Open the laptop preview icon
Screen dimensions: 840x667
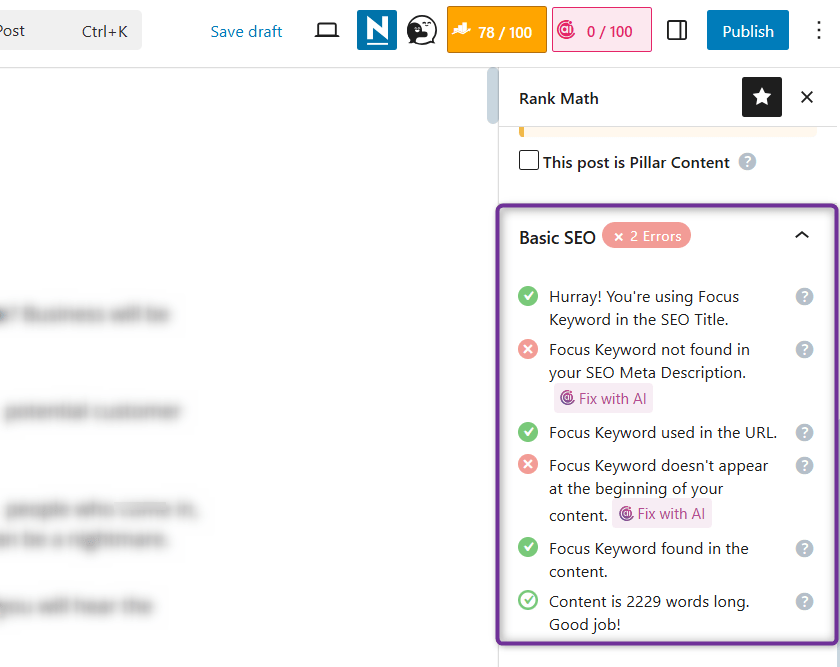[x=326, y=31]
